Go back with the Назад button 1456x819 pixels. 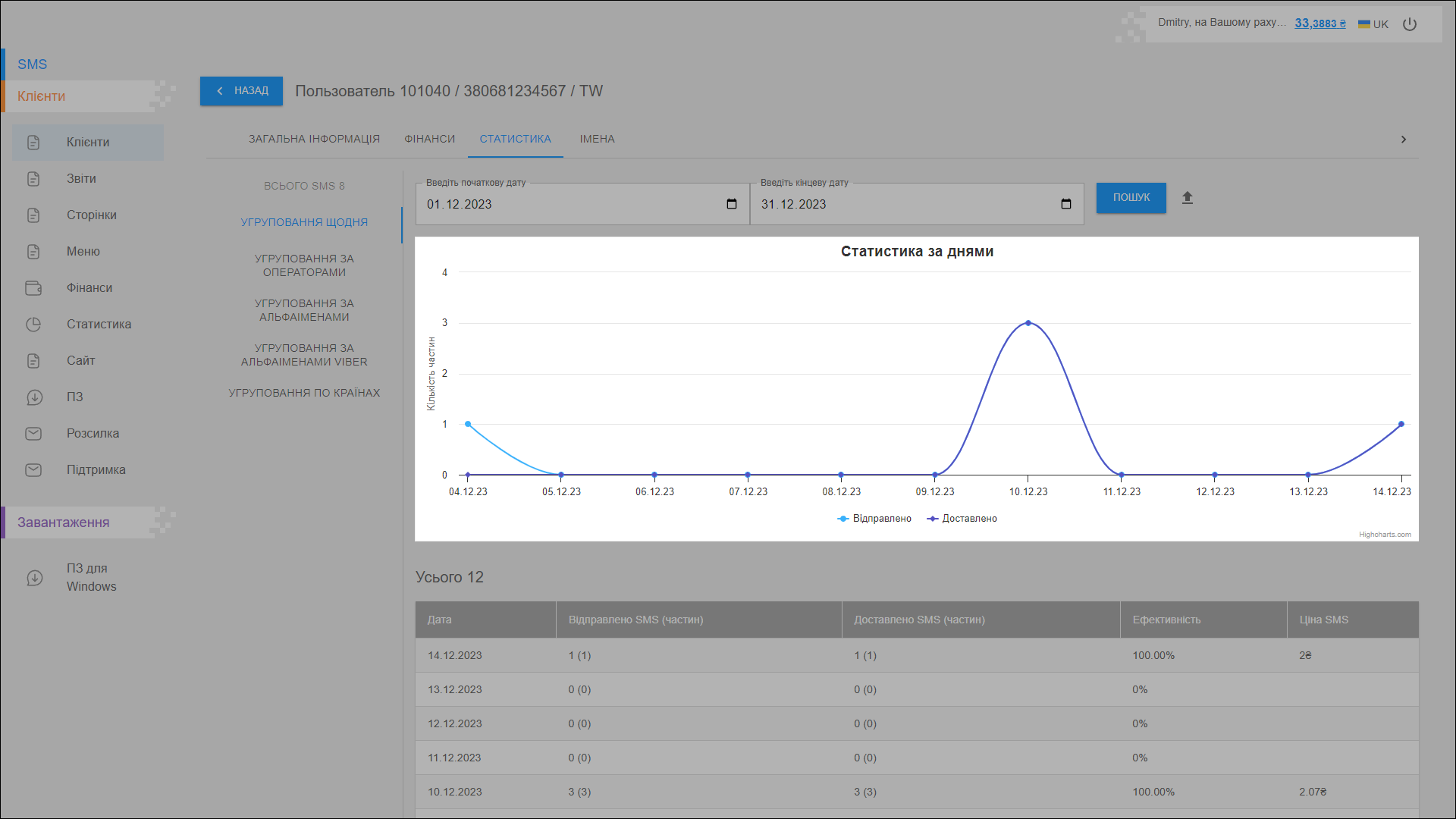[241, 91]
